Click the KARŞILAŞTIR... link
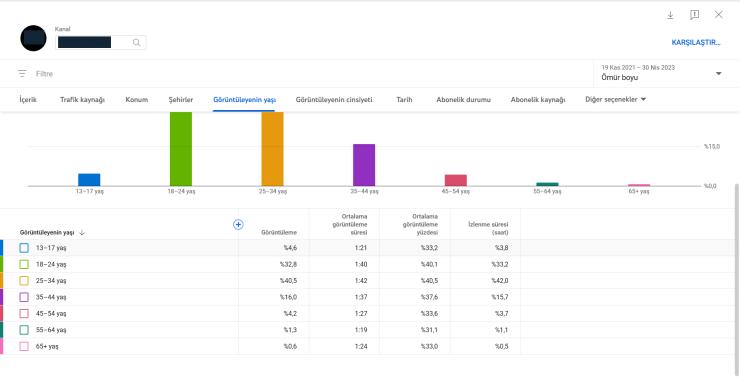The image size is (740, 377). pyautogui.click(x=696, y=42)
